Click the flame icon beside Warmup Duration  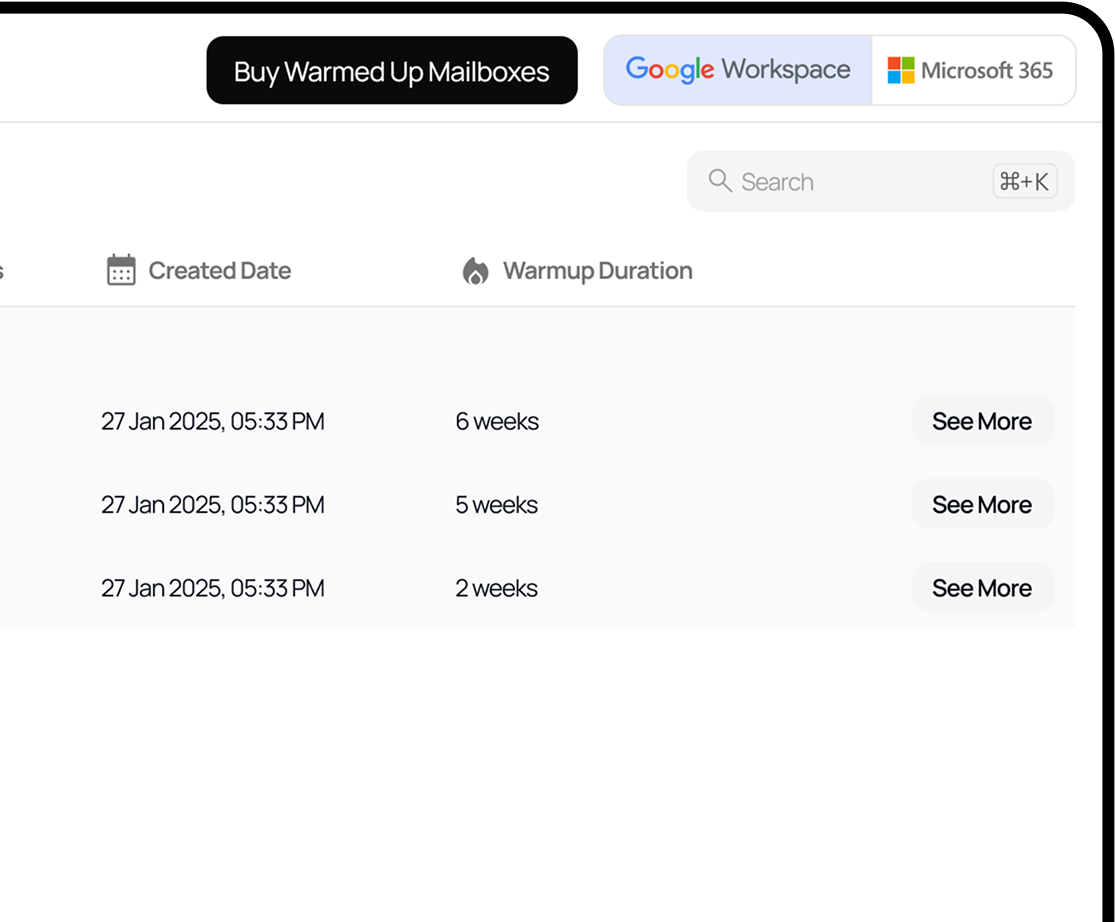(x=476, y=271)
